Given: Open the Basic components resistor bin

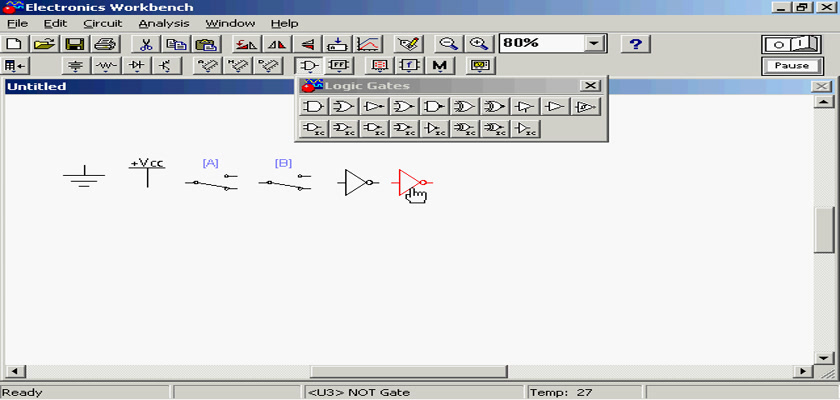Looking at the screenshot, I should (106, 66).
